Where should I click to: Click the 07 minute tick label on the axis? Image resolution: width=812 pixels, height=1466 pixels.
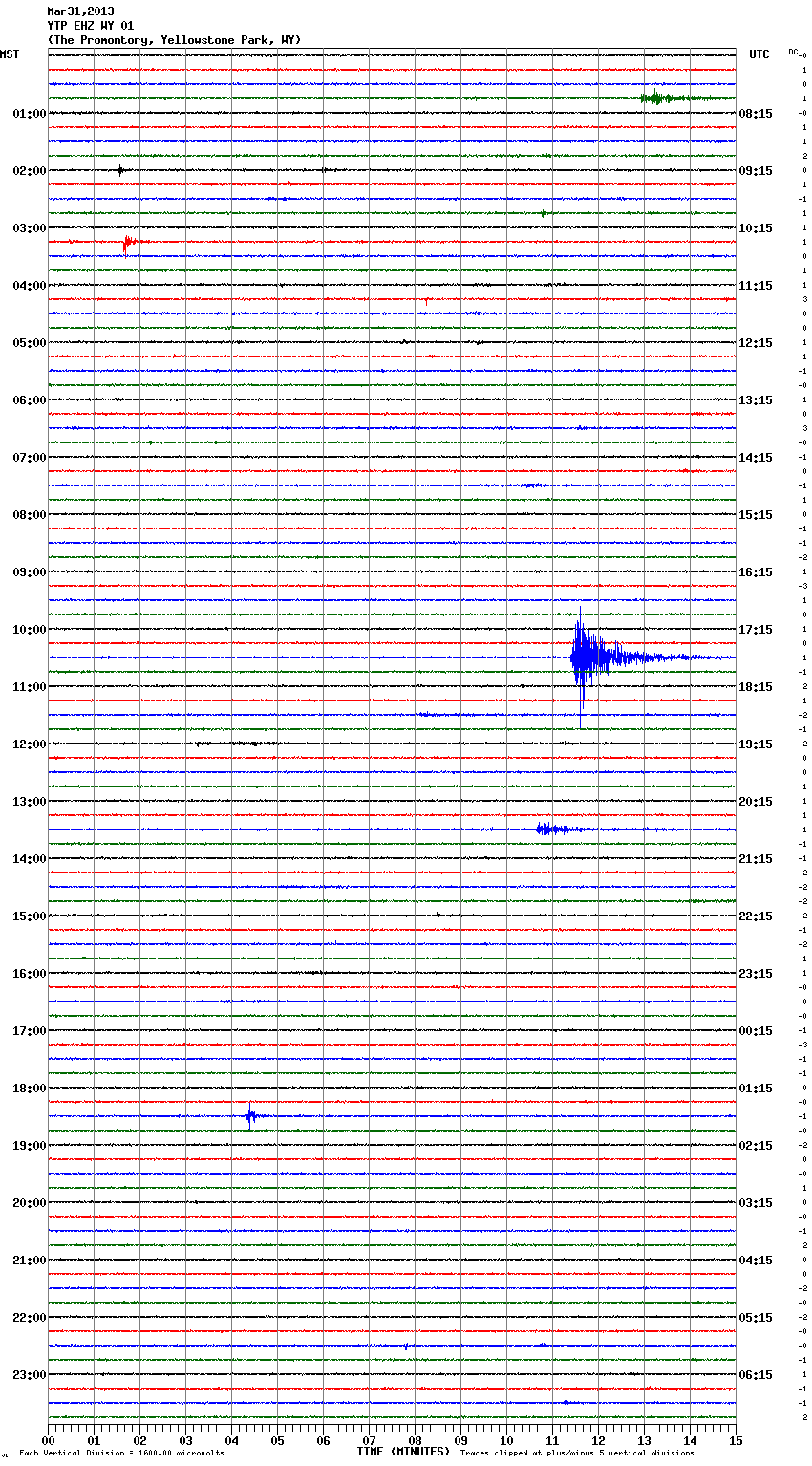click(x=369, y=1440)
